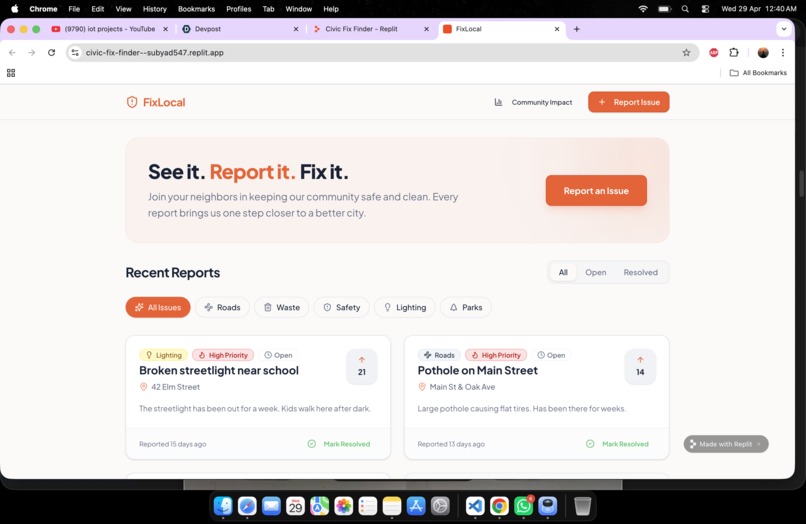806x524 pixels.
Task: Open the Chrome profile avatar
Action: point(763,52)
